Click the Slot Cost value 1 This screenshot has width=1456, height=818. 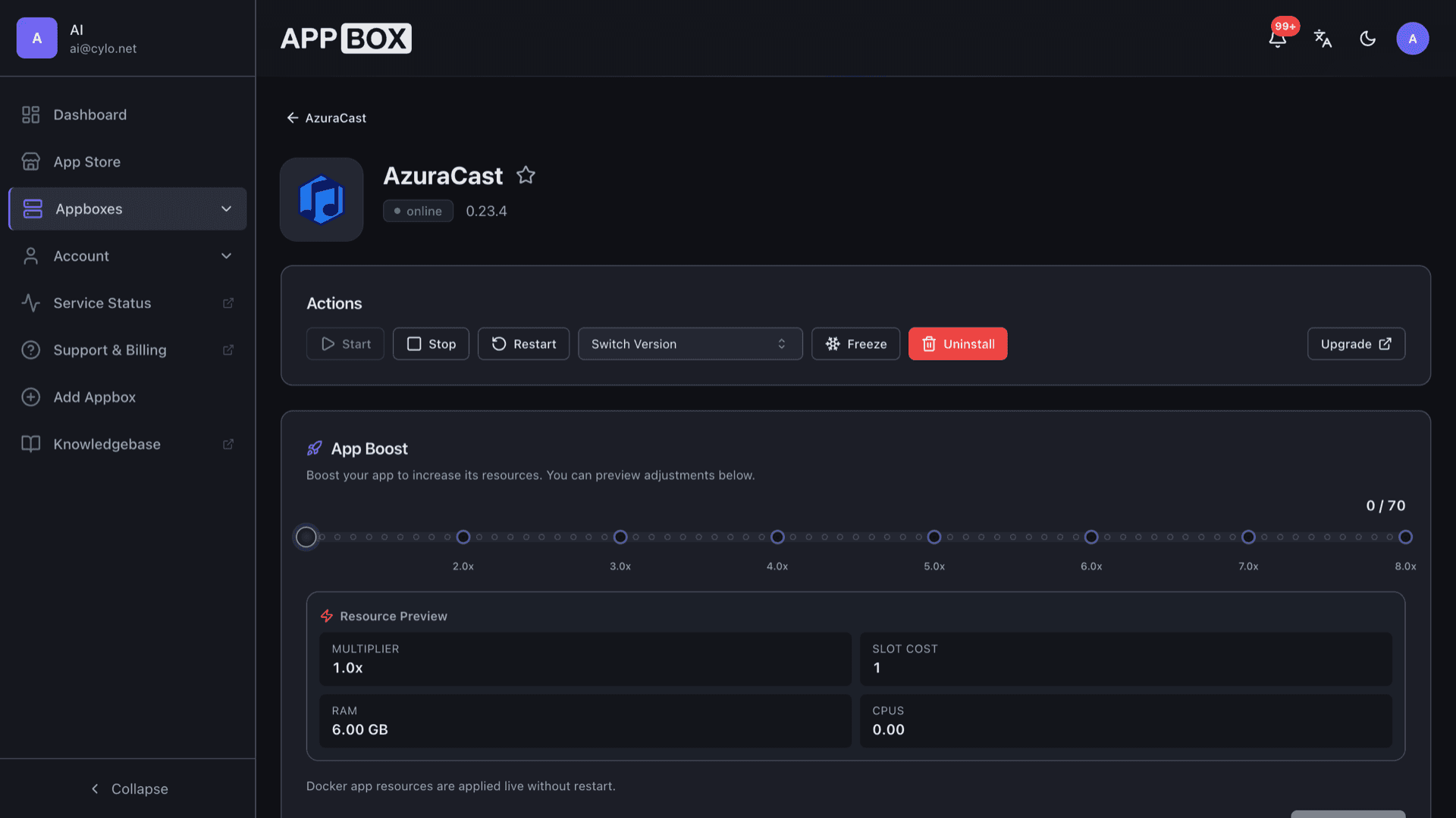pos(877,668)
